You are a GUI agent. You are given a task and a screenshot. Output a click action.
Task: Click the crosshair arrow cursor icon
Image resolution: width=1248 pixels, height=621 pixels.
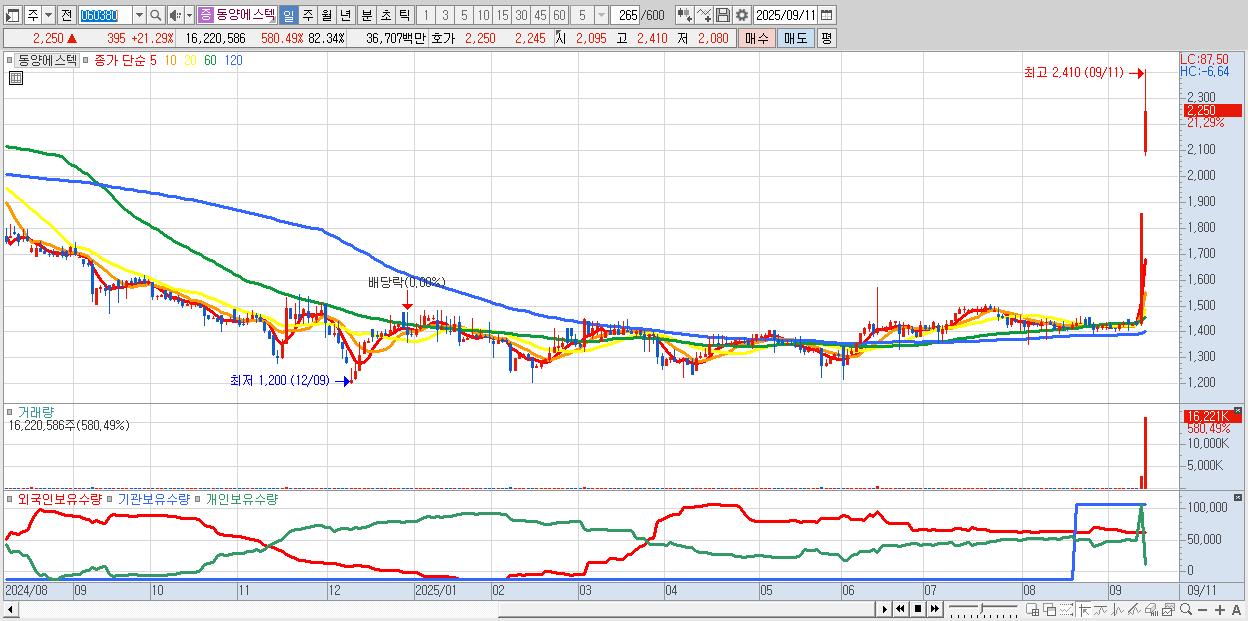pyautogui.click(x=1084, y=609)
